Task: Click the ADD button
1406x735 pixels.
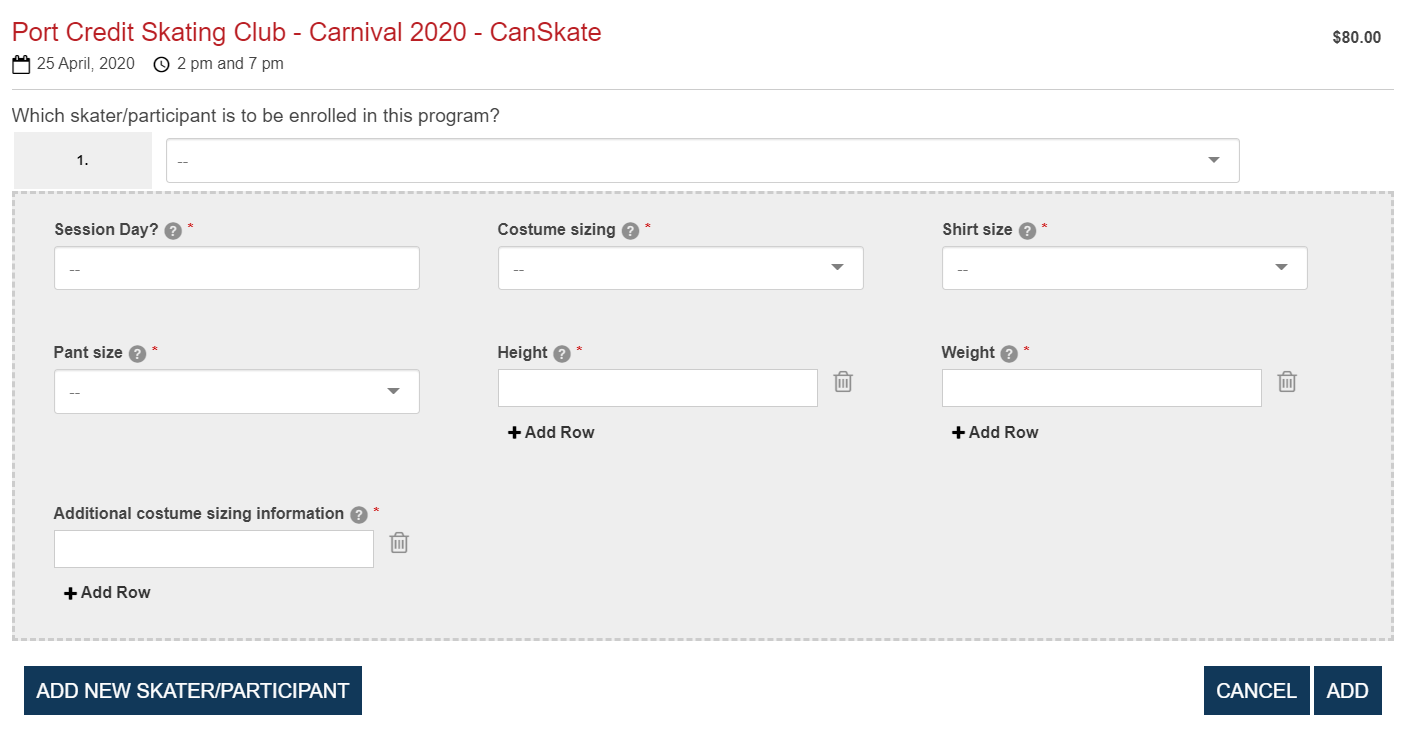Action: (x=1348, y=691)
